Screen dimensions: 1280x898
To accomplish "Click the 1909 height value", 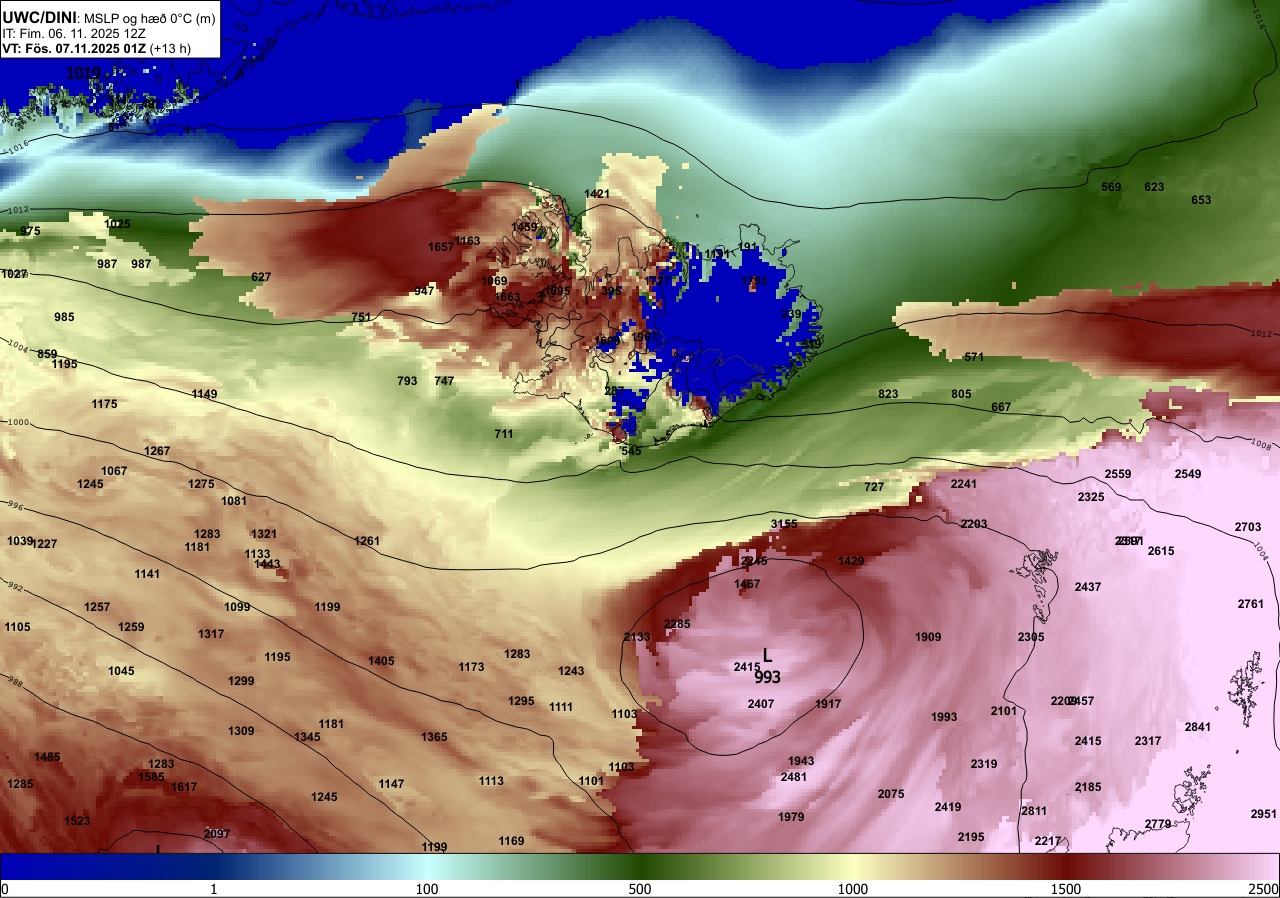I will pyautogui.click(x=928, y=637).
